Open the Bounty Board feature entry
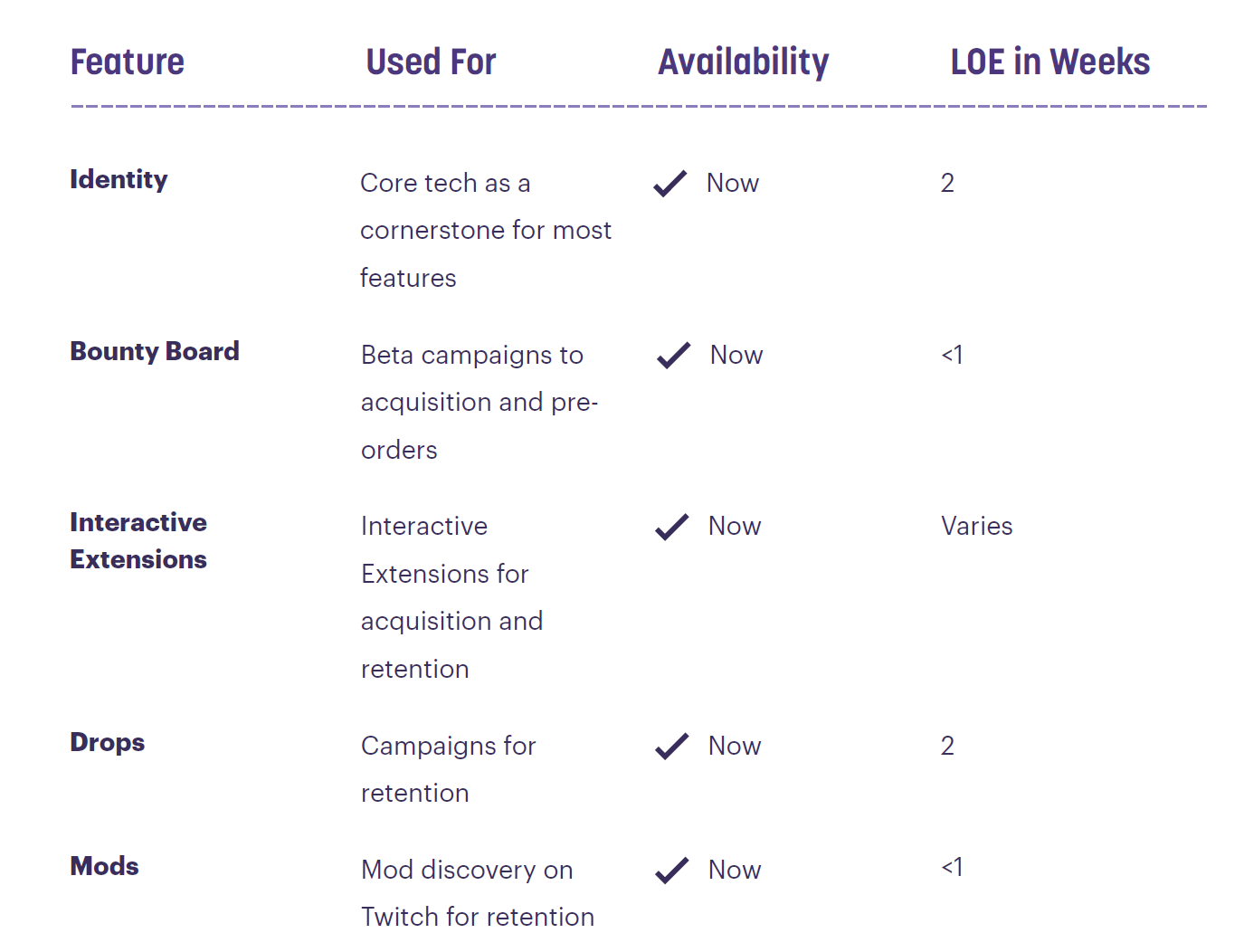Viewport: 1244px width, 952px height. click(x=155, y=351)
